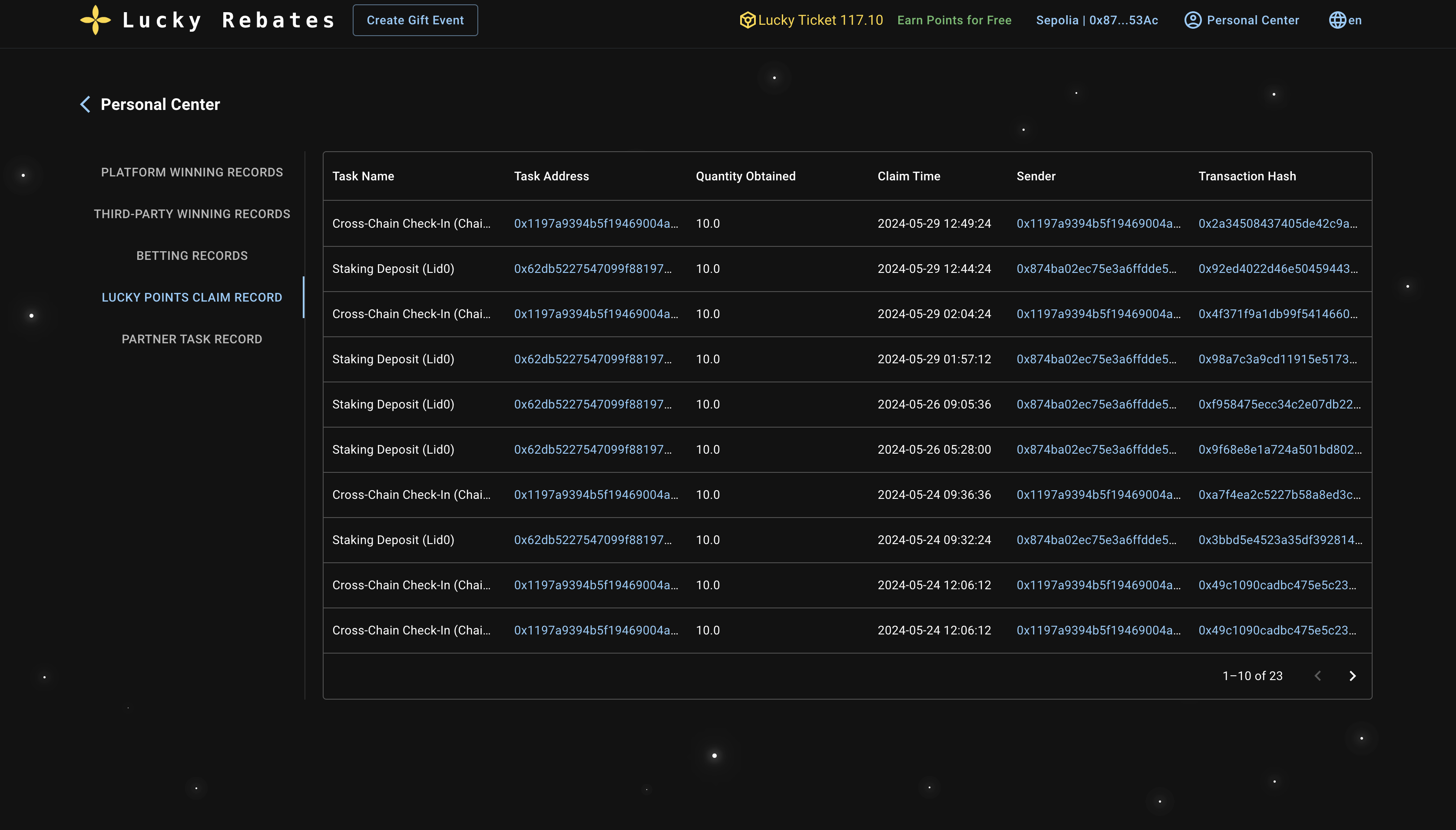Screen dimensions: 1456x830
Task: Click the Lucky Rebates clover logo
Action: pyautogui.click(x=95, y=20)
